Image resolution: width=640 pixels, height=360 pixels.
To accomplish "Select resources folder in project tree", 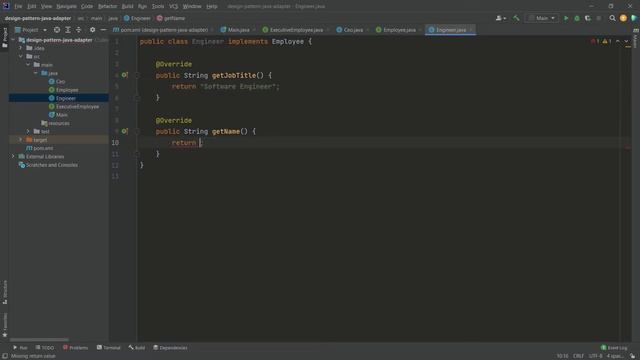I will [x=56, y=123].
